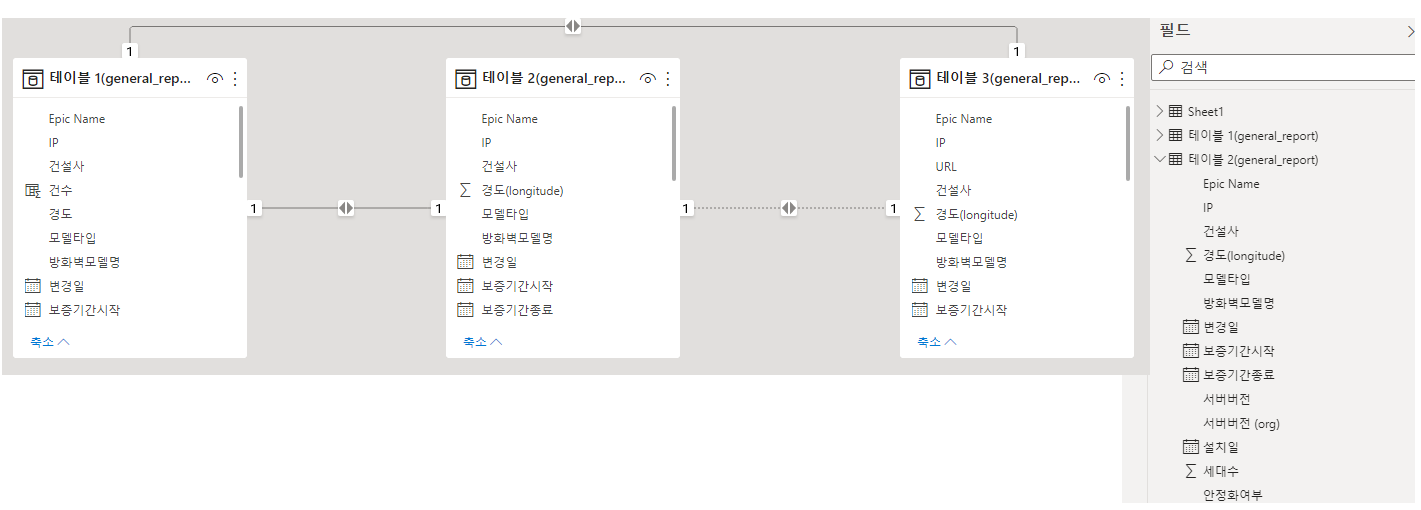1421x510 pixels.
Task: Click Sheet1 table icon in fields pane
Action: coord(1175,111)
